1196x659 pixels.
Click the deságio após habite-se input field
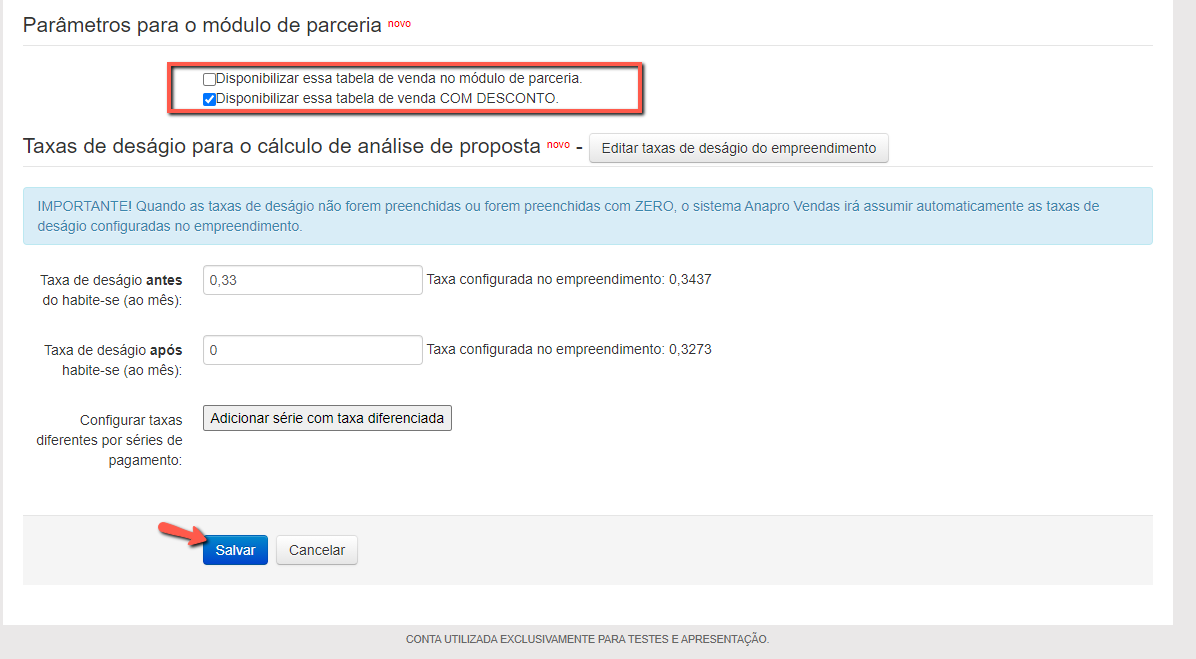(312, 350)
